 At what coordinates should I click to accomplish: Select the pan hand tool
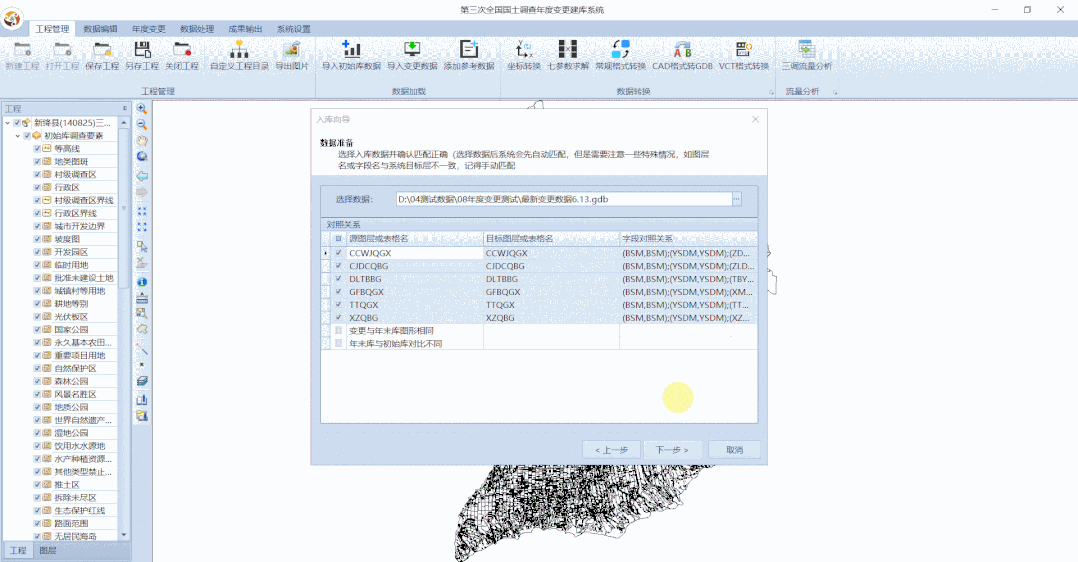tap(142, 140)
